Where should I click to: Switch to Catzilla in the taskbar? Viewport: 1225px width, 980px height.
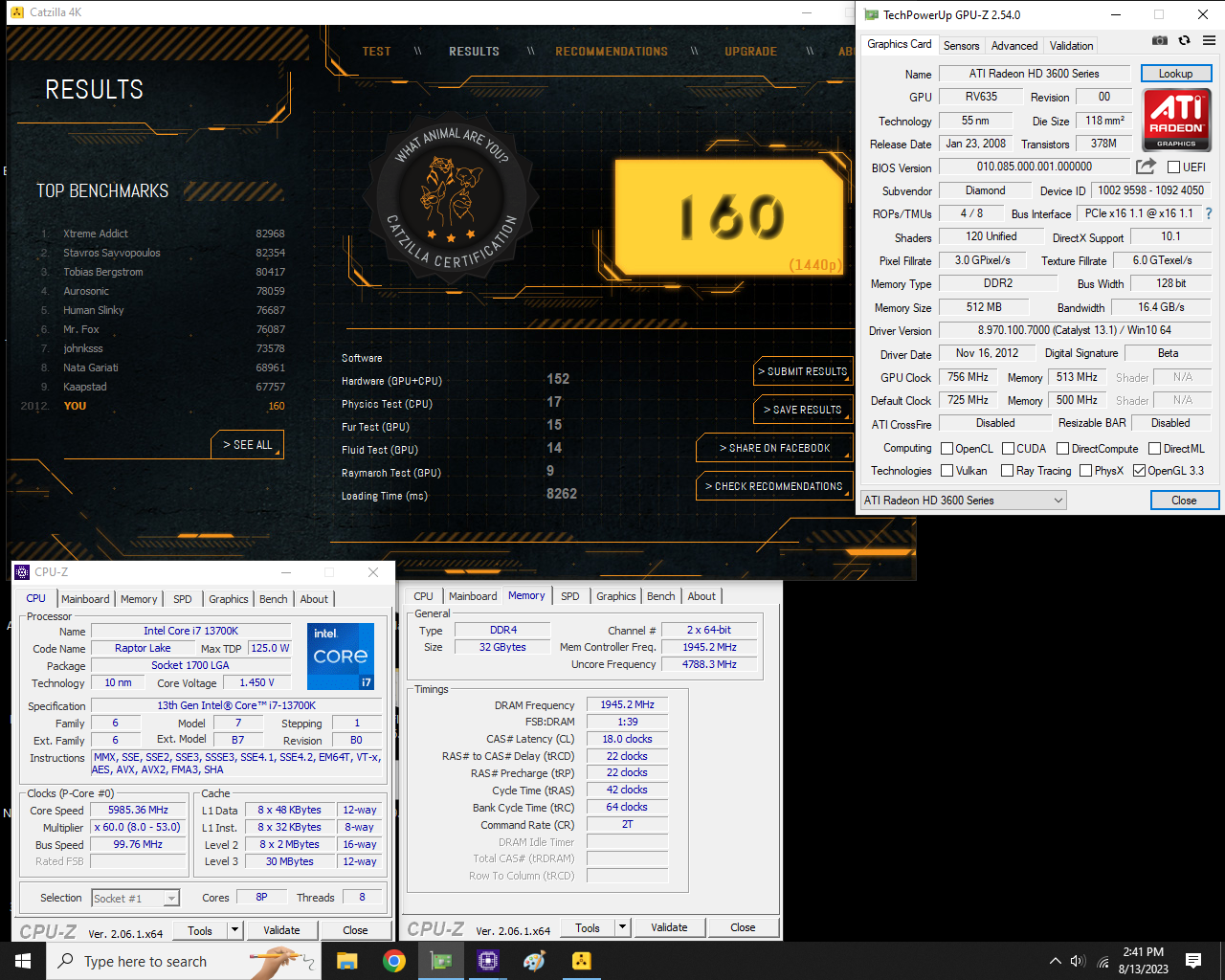(581, 961)
